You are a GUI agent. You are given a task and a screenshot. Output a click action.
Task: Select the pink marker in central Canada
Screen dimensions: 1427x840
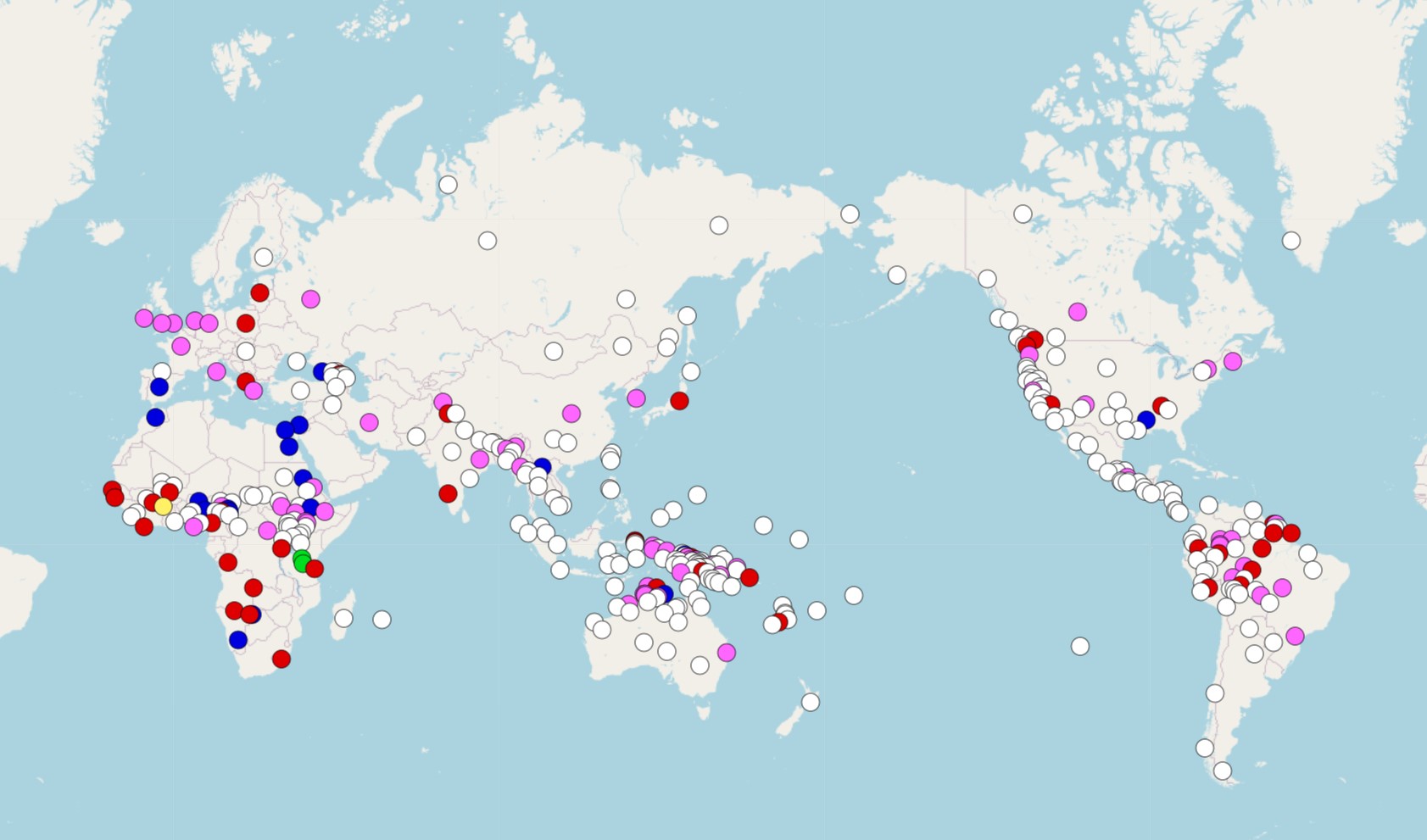pyautogui.click(x=1078, y=312)
